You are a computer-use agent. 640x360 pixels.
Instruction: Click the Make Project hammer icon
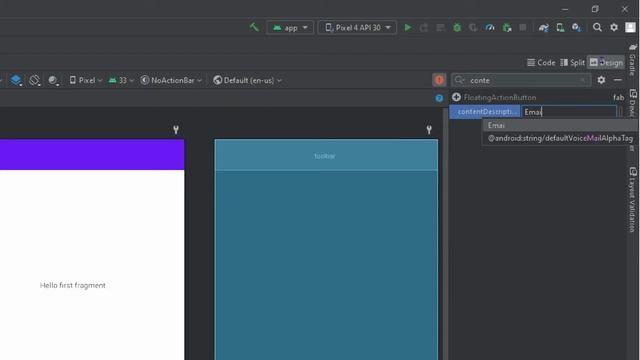pyautogui.click(x=254, y=27)
